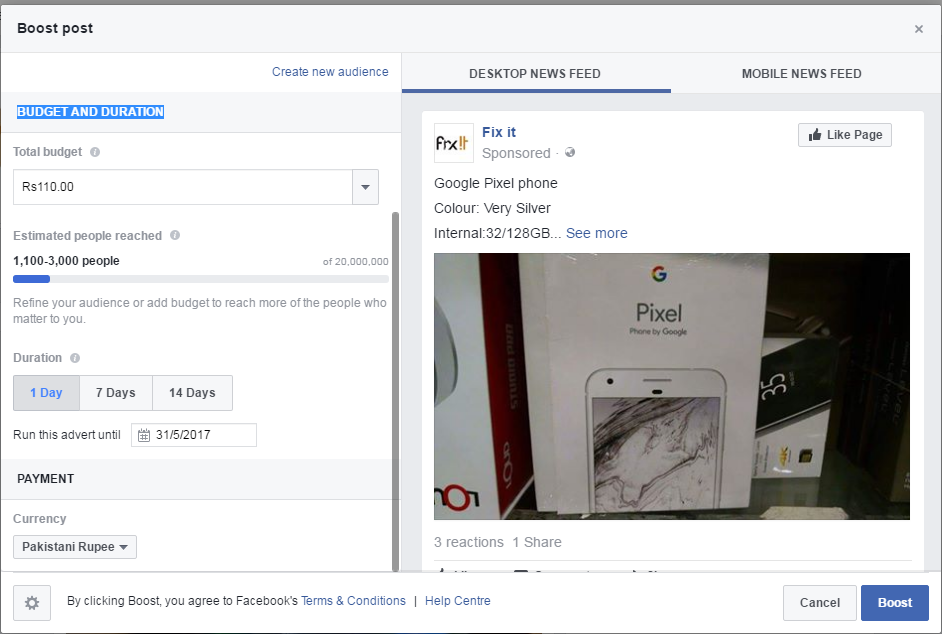The height and width of the screenshot is (634, 942).
Task: Click the Fix it page logo
Action: (x=454, y=143)
